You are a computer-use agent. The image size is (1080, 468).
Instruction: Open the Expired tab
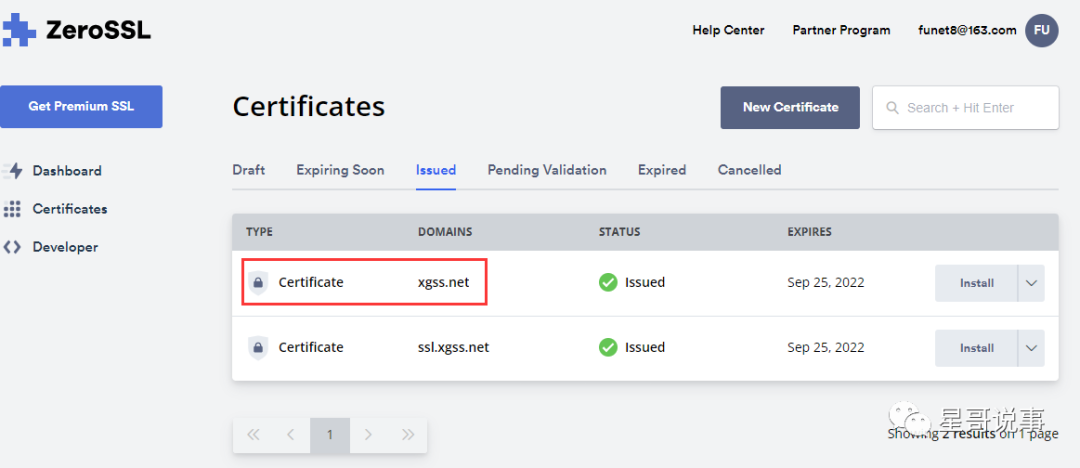click(x=662, y=170)
